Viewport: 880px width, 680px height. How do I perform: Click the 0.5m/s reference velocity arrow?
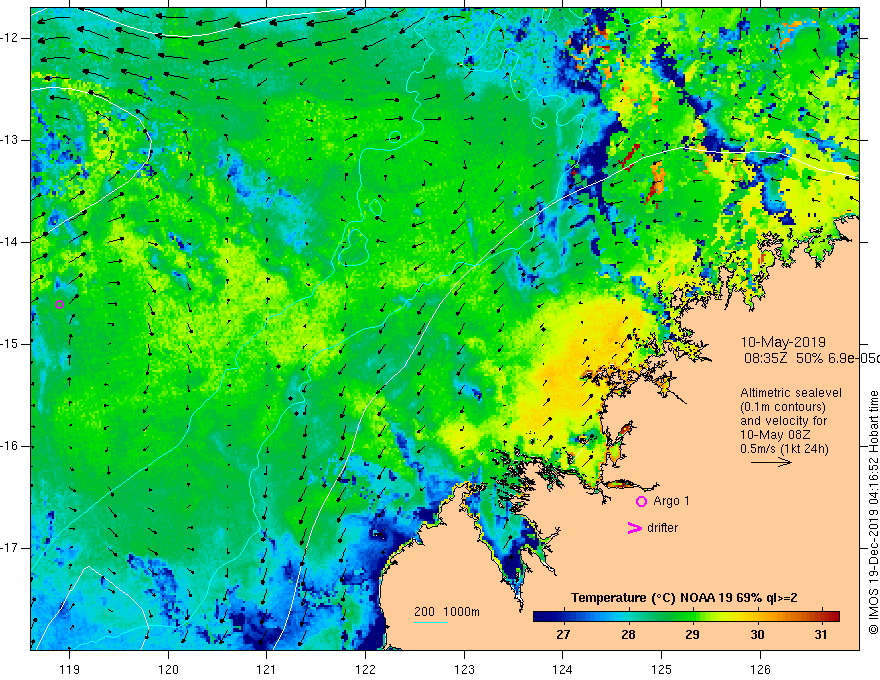pyautogui.click(x=771, y=462)
